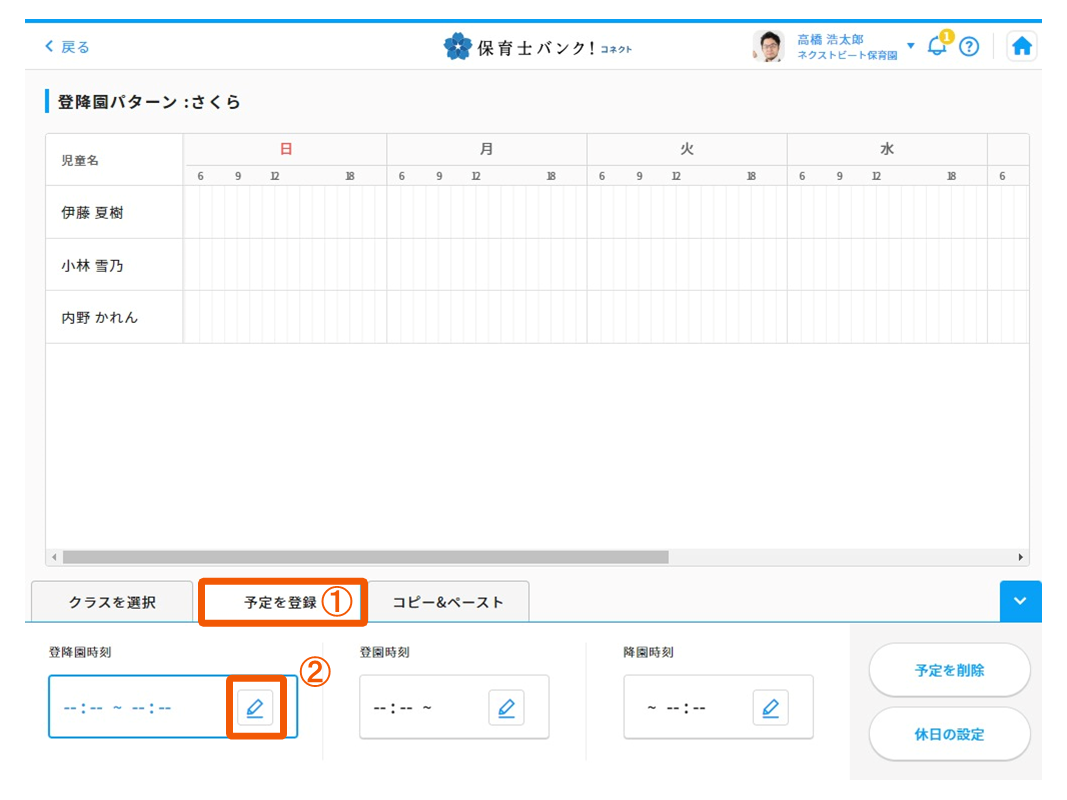
Task: Open the pencil editor for 降園時刻
Action: pyautogui.click(x=771, y=708)
